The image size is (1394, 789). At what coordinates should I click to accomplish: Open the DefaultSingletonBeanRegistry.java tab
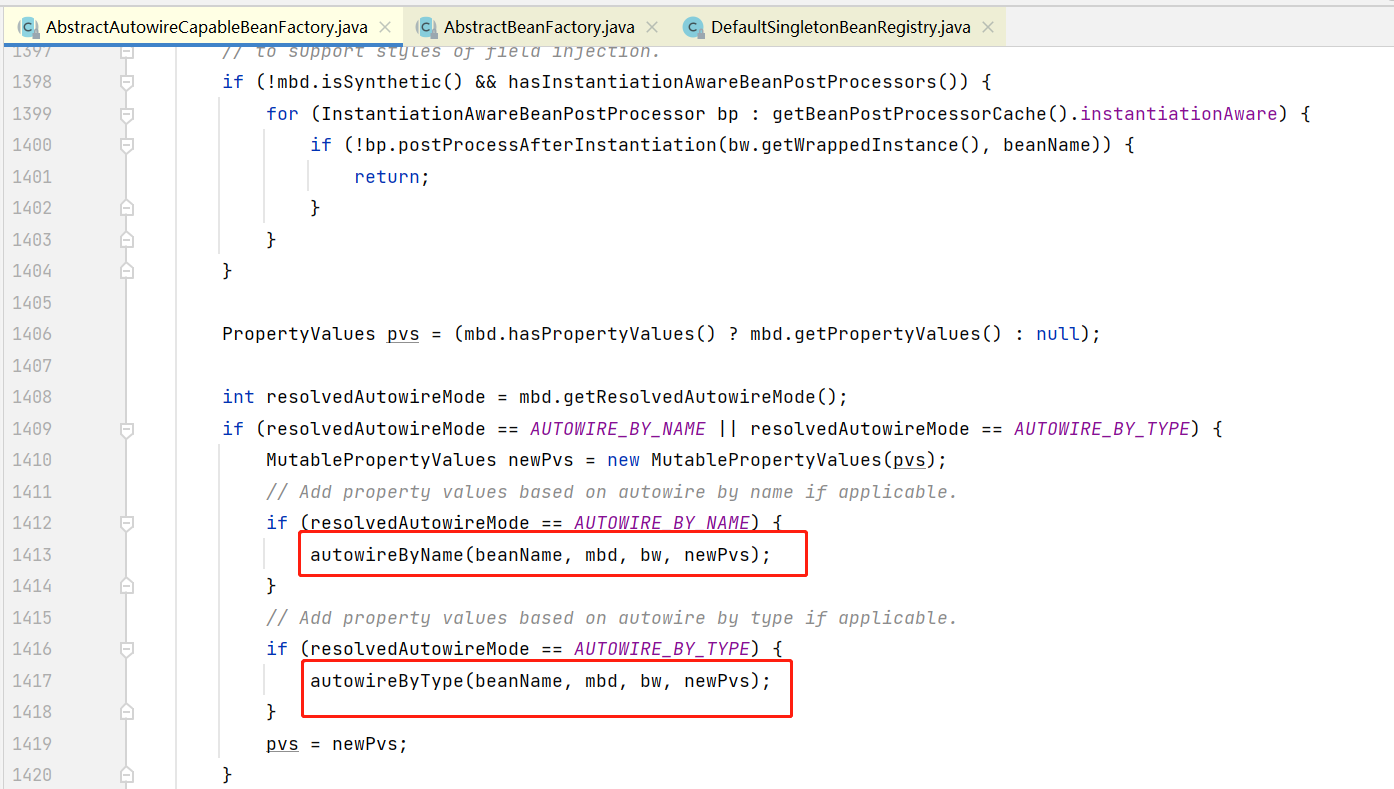pyautogui.click(x=840, y=27)
